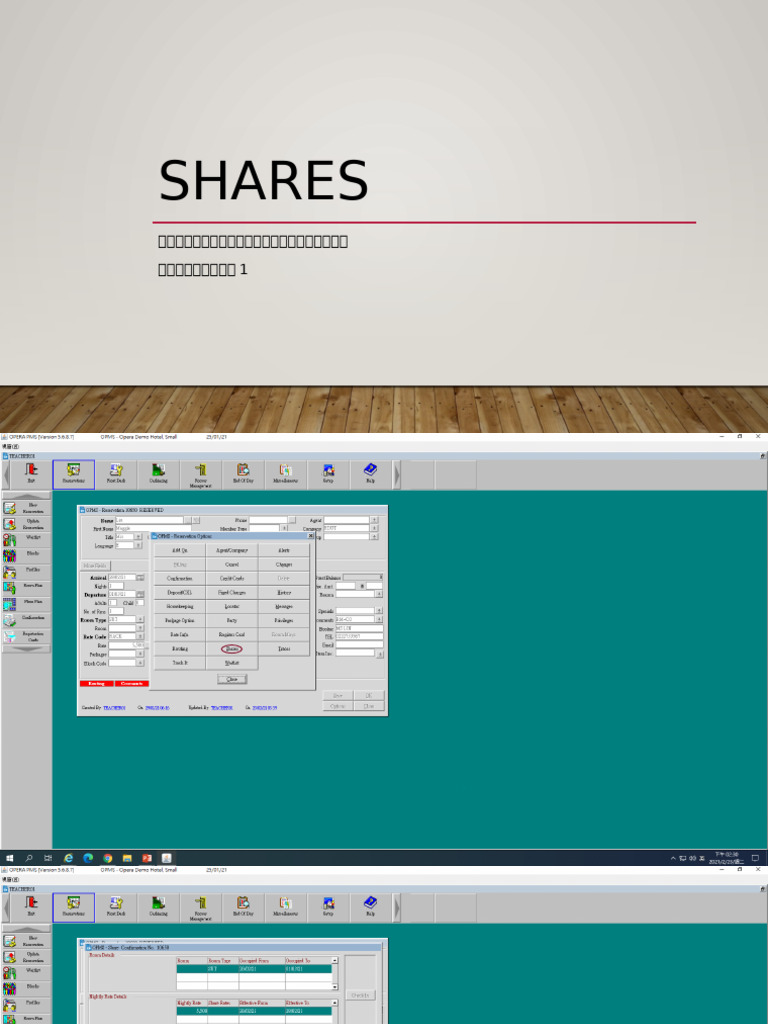The width and height of the screenshot is (768, 1024).
Task: Open Registration Cards in upper OPERA sidebar
Action: (x=26, y=636)
